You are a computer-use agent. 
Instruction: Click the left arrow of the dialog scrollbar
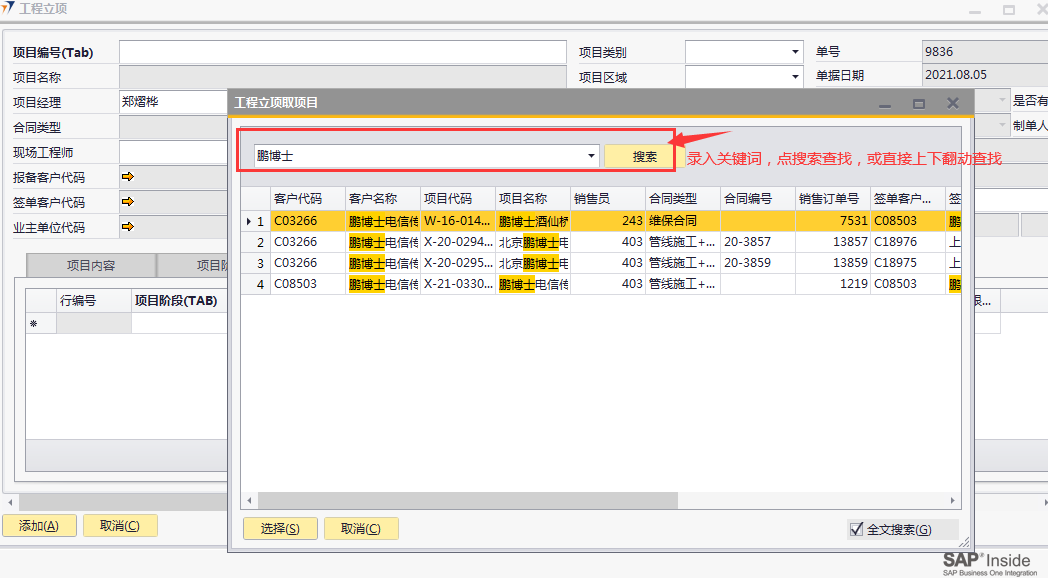coord(249,499)
